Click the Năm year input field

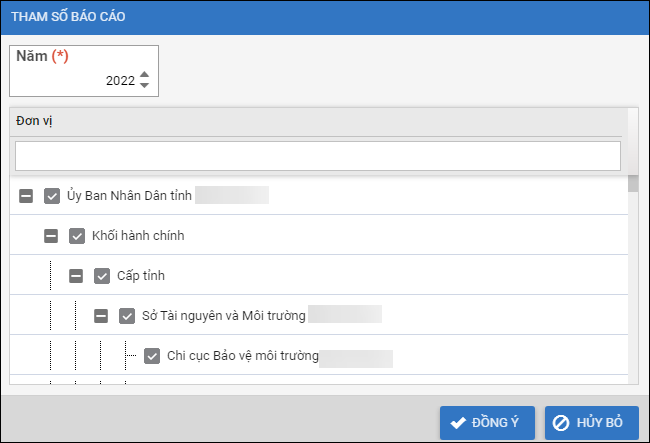click(75, 81)
